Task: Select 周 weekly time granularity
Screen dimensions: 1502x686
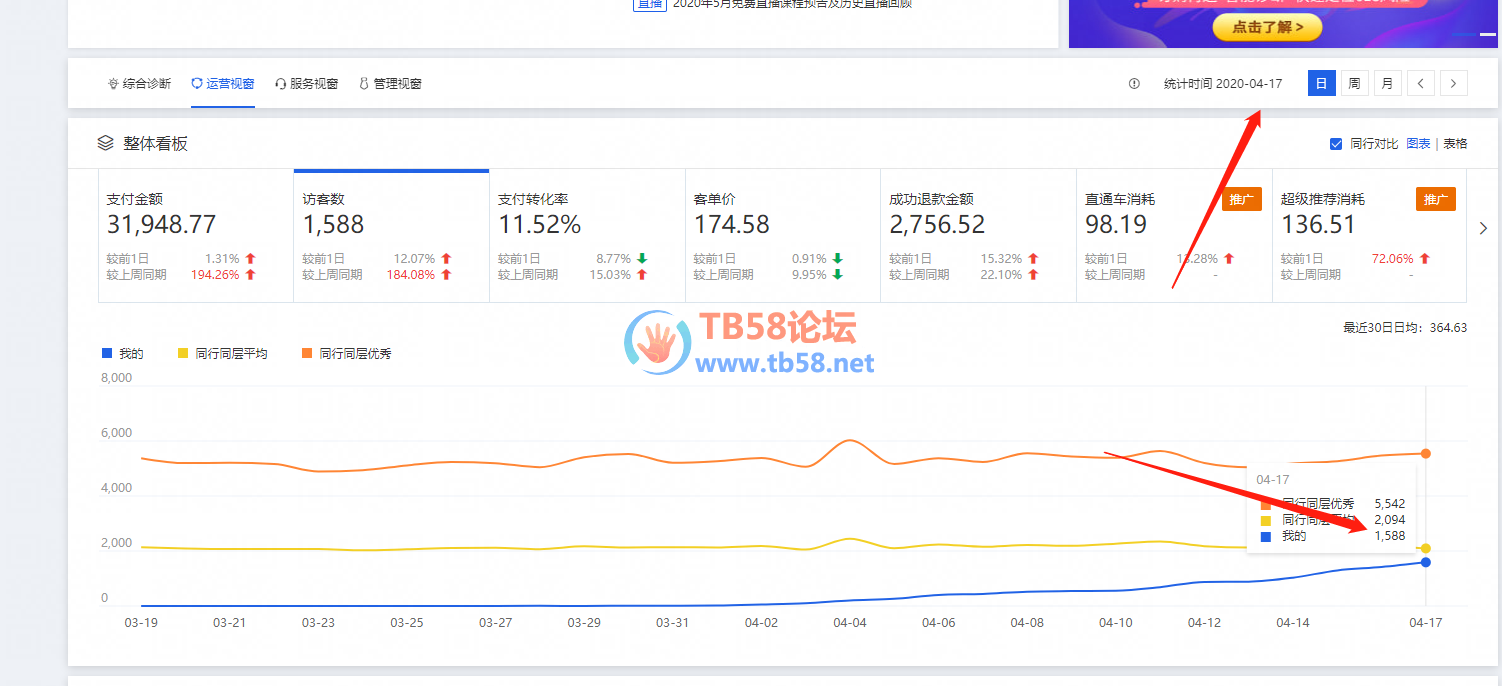Action: pos(1354,83)
